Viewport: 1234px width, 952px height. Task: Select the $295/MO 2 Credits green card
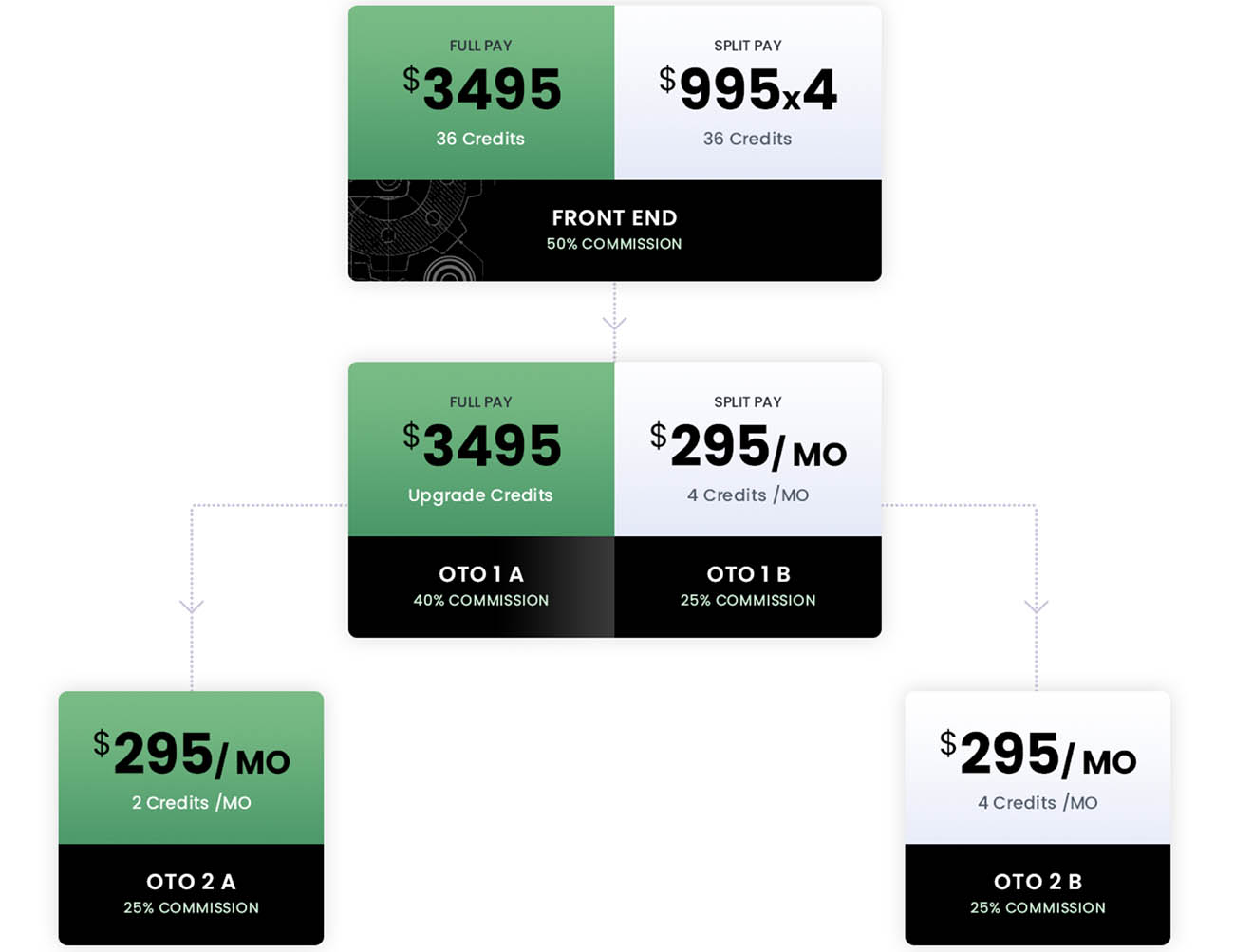pyautogui.click(x=191, y=768)
